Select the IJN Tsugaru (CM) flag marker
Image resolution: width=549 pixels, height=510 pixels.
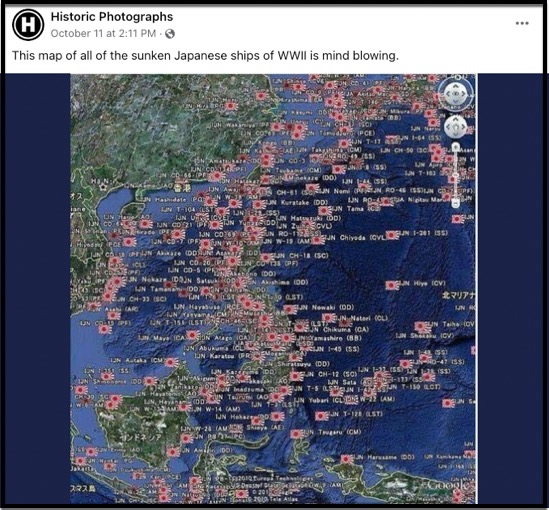(297, 434)
